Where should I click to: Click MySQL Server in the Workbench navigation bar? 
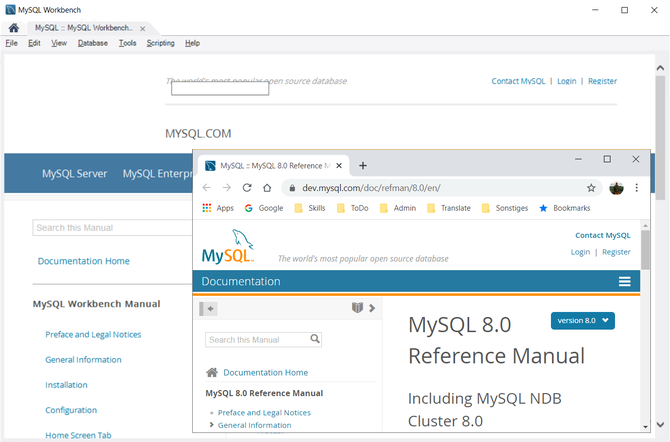pos(75,174)
